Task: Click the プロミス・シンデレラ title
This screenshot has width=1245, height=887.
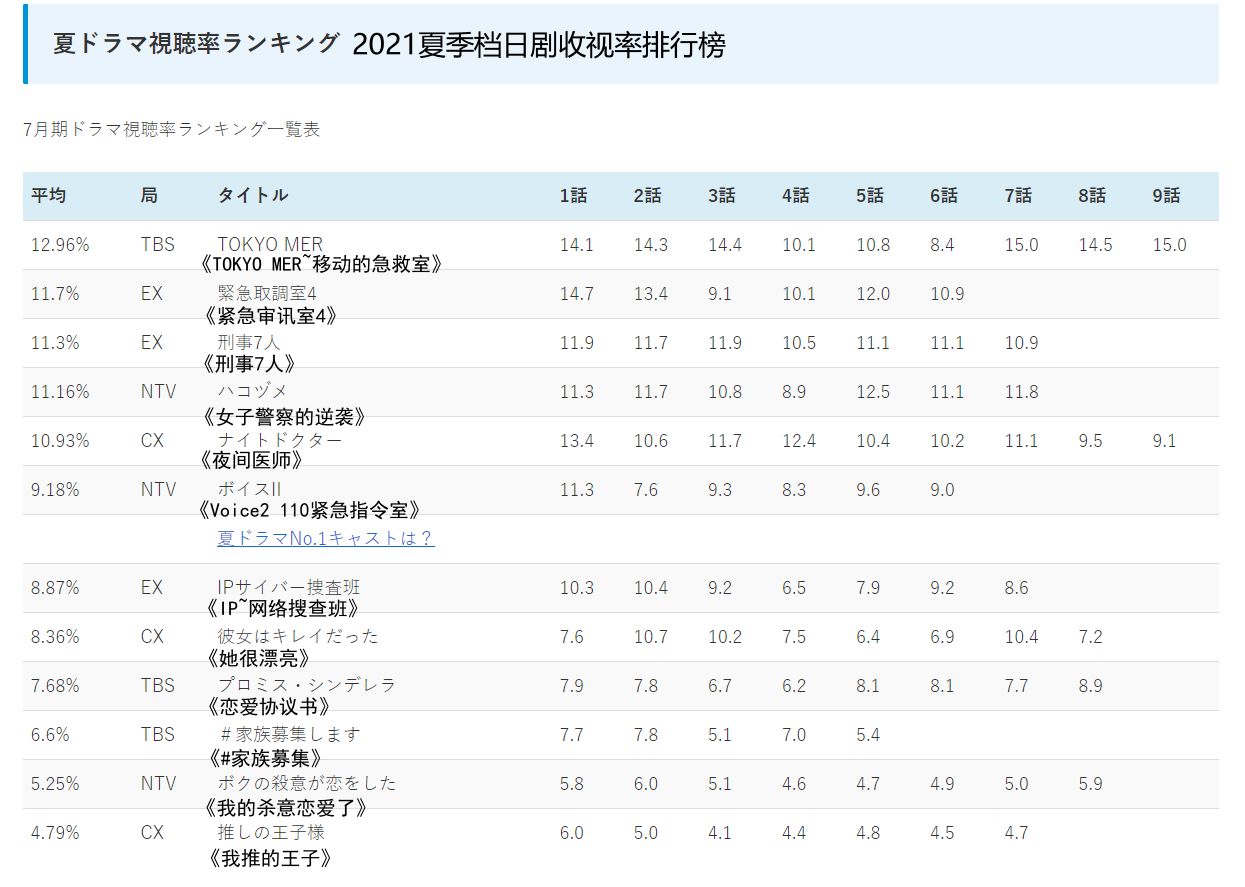Action: click(307, 686)
